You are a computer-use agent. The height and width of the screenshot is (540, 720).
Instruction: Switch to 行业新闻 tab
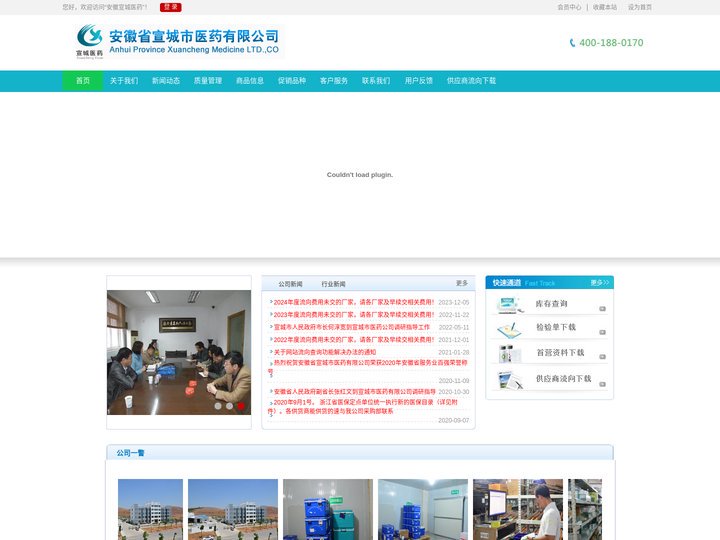coord(333,284)
